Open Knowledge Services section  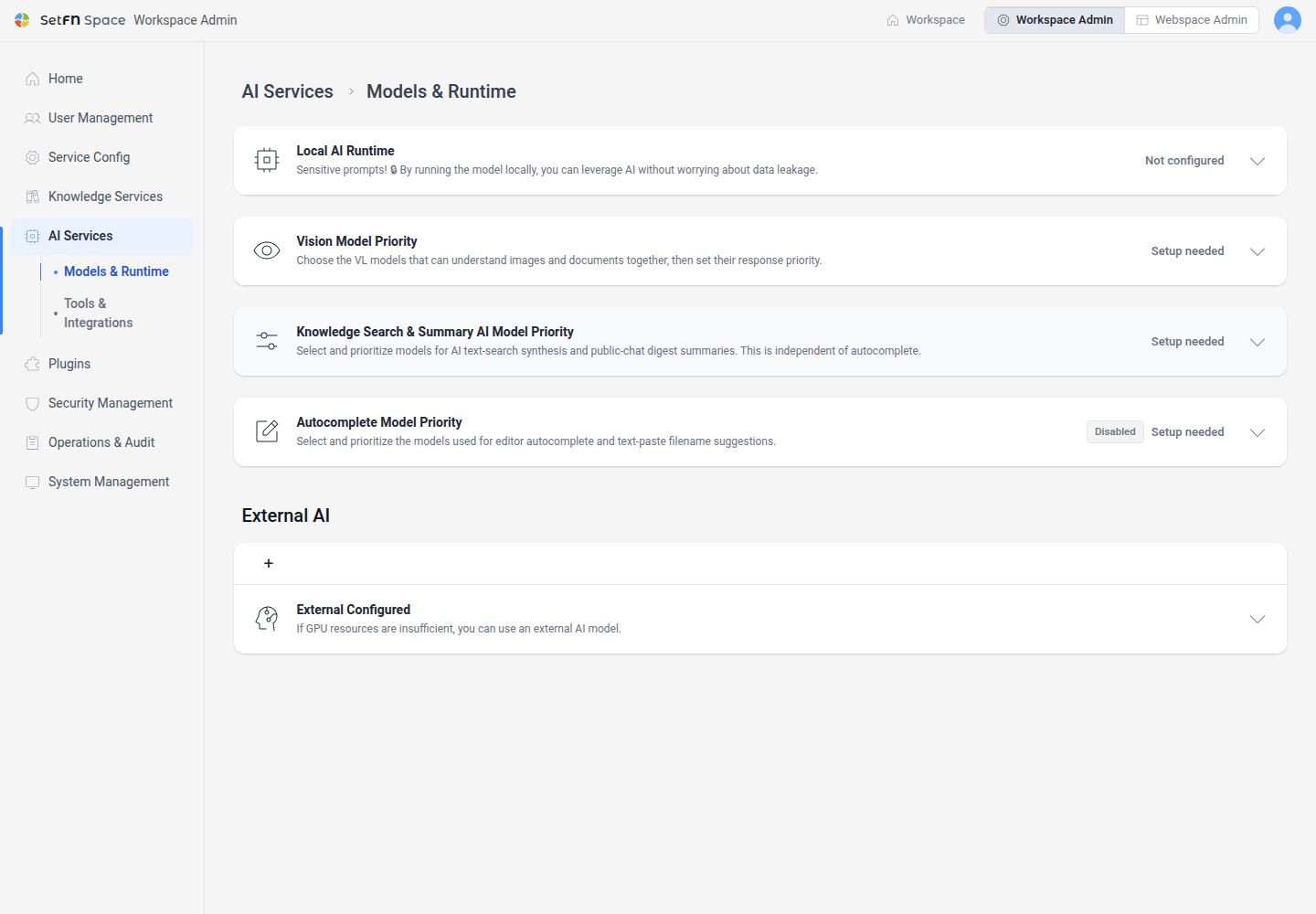coord(102,197)
